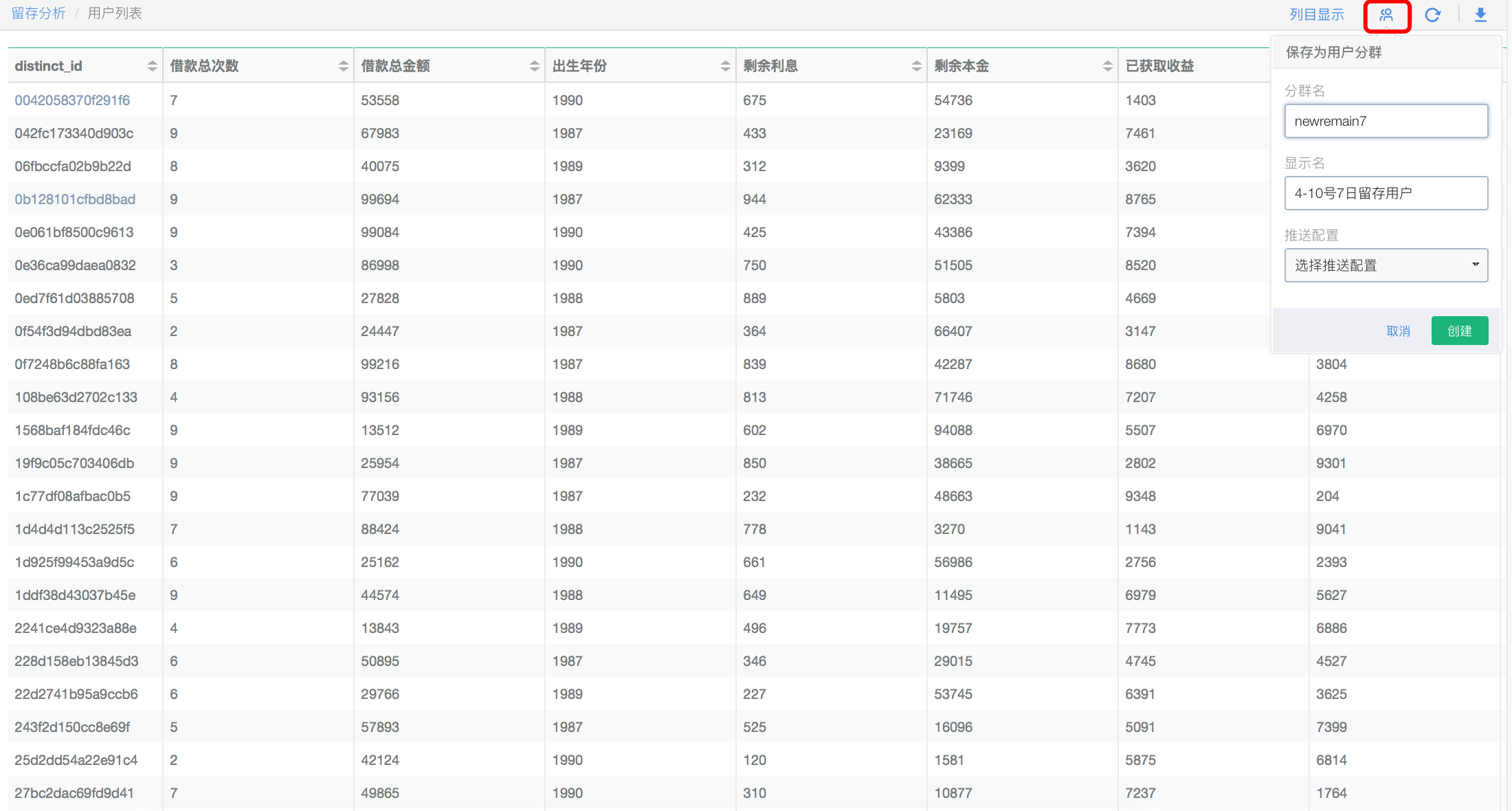Viewport: 1512px width, 811px height.
Task: Open the 列目显示 column display menu
Action: pos(1316,14)
